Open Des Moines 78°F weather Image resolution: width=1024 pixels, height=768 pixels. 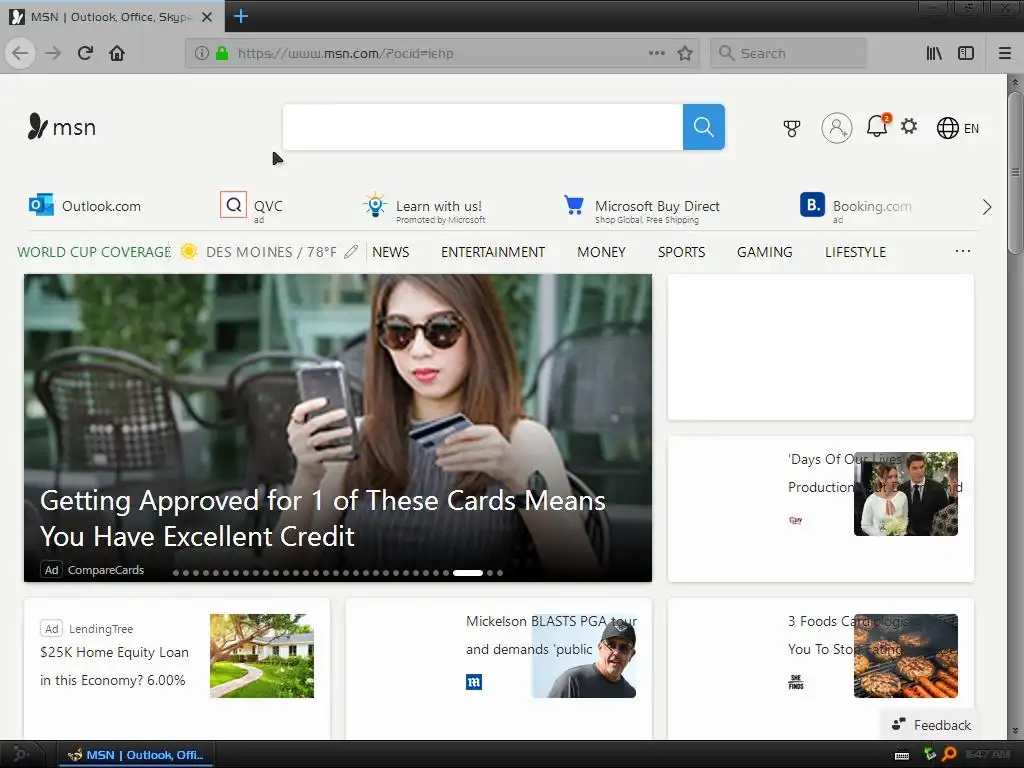[x=259, y=252]
